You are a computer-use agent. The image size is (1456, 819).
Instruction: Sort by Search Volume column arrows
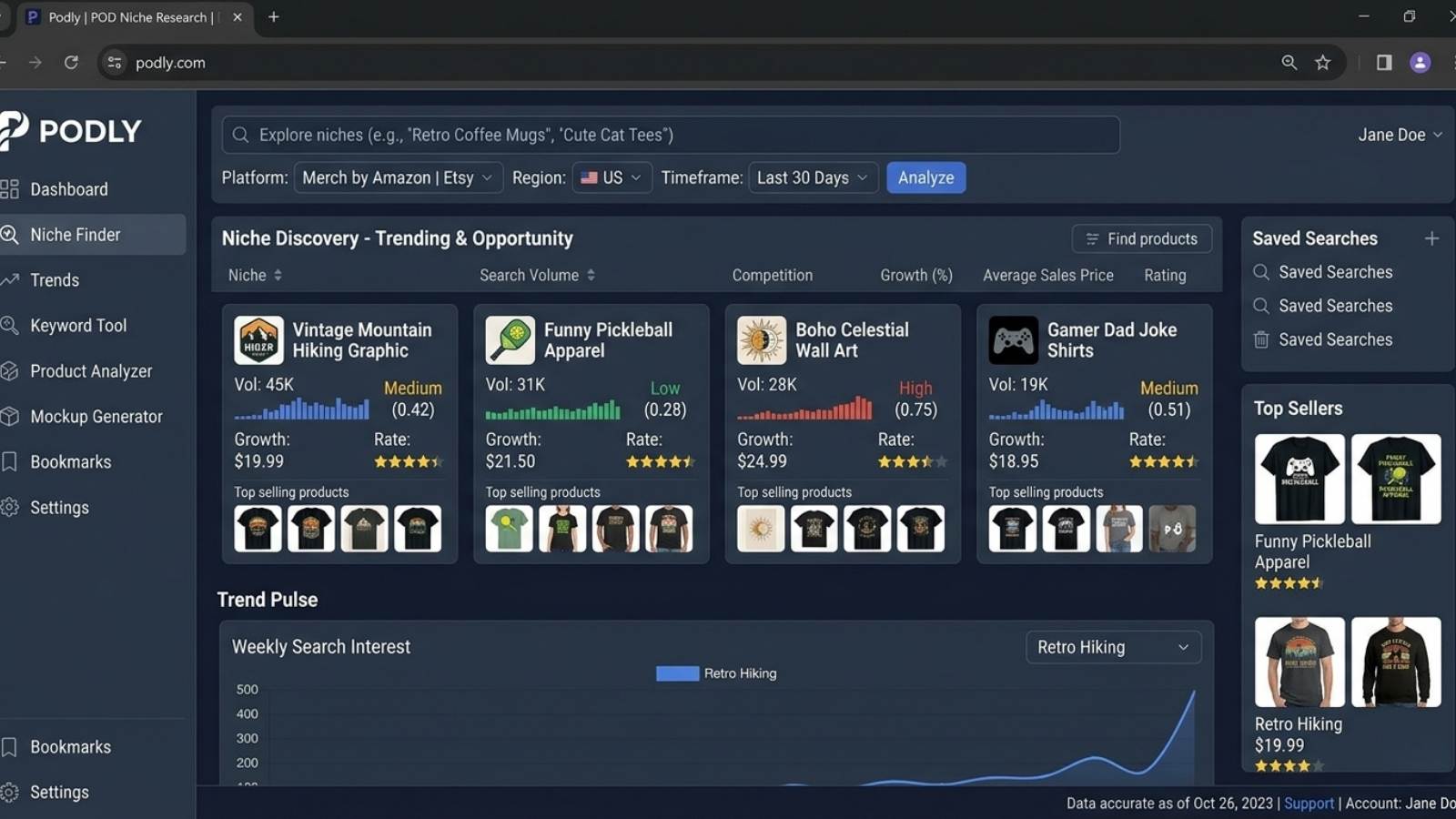591,275
